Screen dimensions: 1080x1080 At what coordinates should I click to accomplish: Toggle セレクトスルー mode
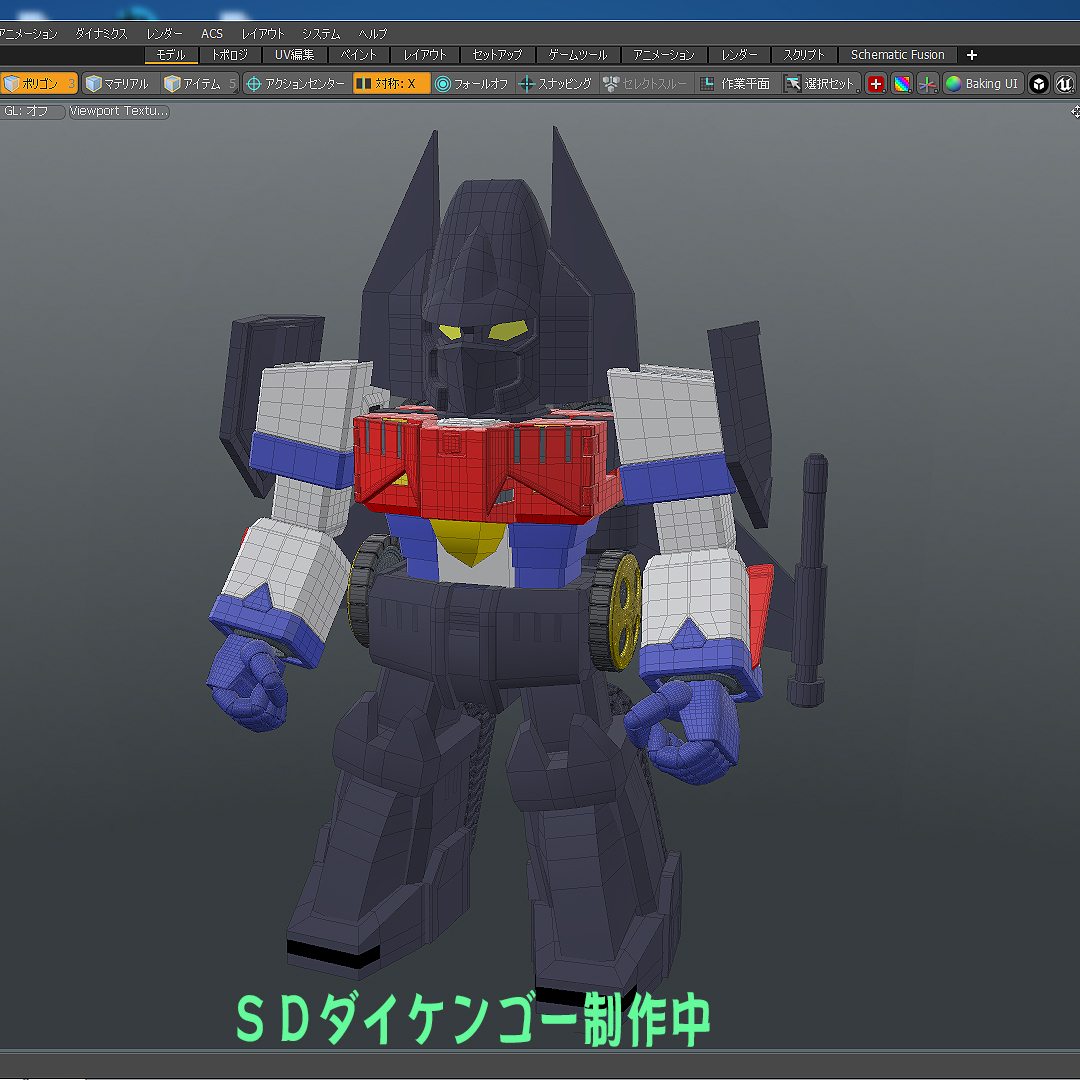tap(646, 83)
